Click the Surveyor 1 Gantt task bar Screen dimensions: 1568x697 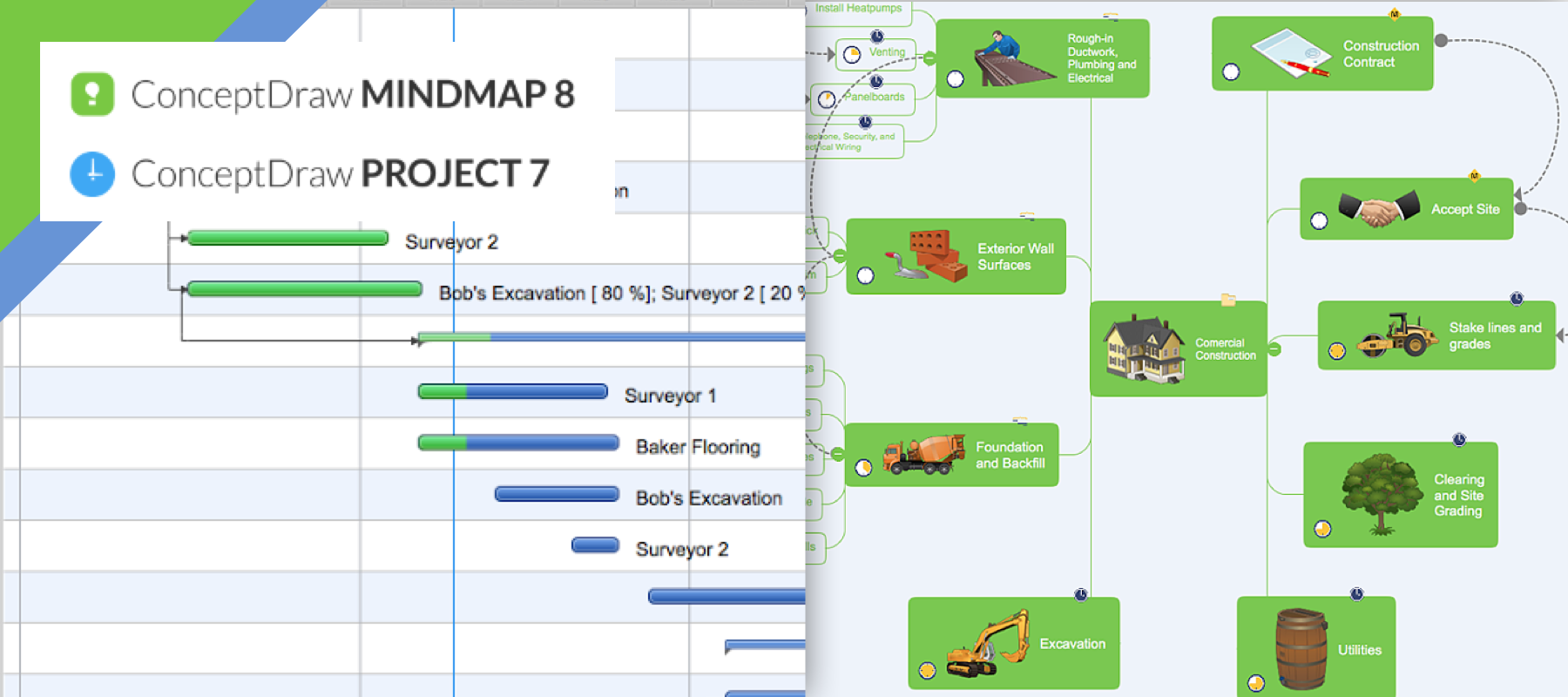click(x=513, y=392)
